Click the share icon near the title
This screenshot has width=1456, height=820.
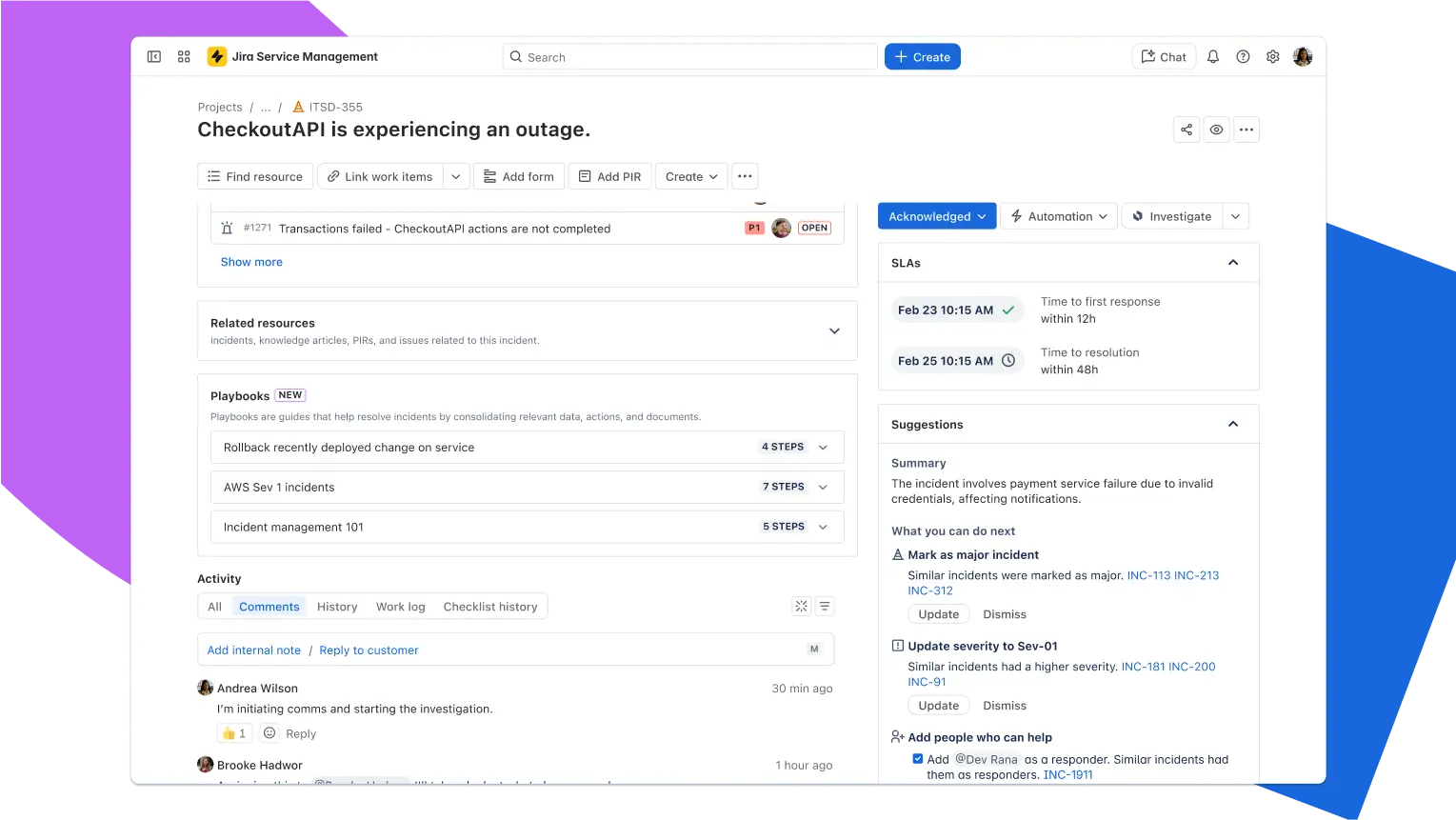click(x=1187, y=130)
